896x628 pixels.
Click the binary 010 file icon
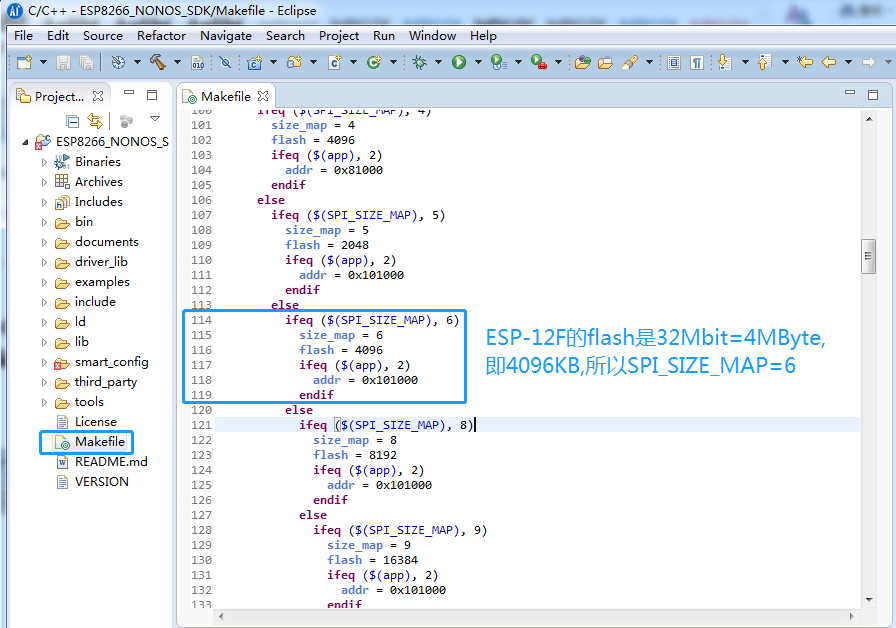pyautogui.click(x=197, y=62)
